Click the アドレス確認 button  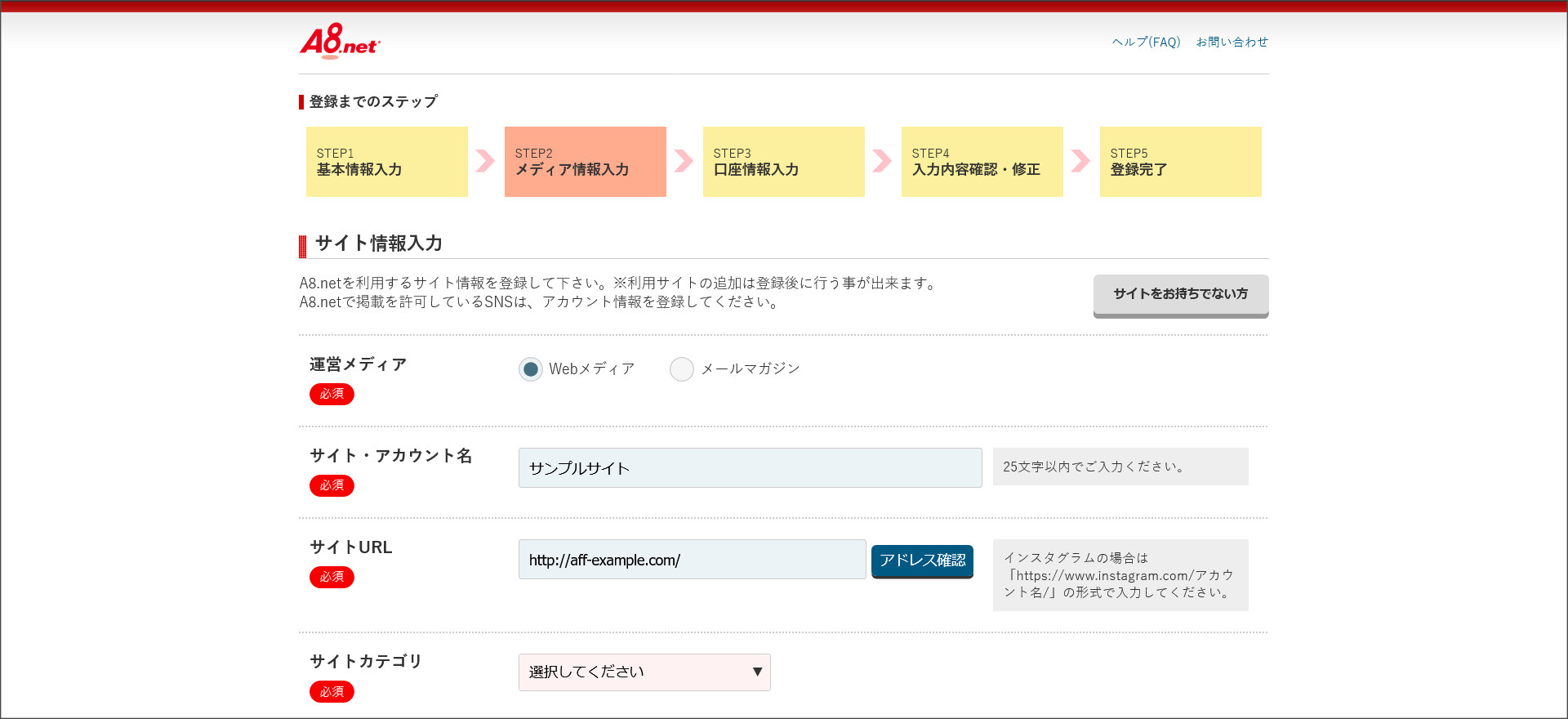coord(922,561)
